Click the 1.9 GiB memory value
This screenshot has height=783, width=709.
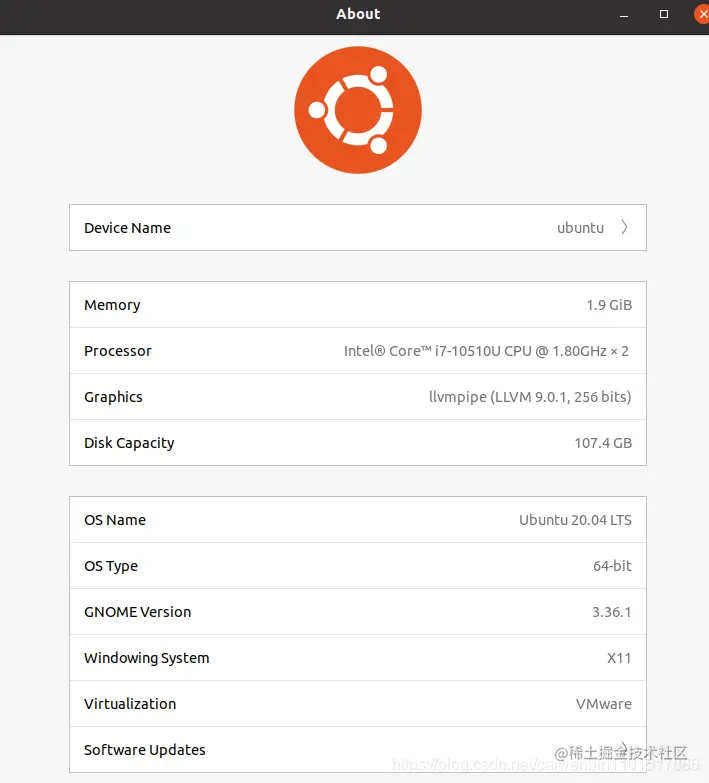pos(609,305)
